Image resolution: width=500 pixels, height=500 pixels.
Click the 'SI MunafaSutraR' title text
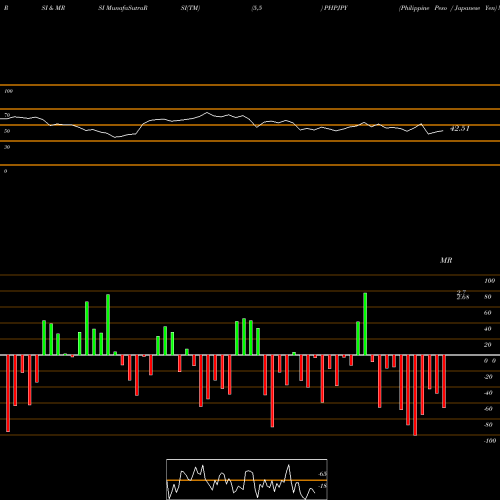tap(123, 8)
